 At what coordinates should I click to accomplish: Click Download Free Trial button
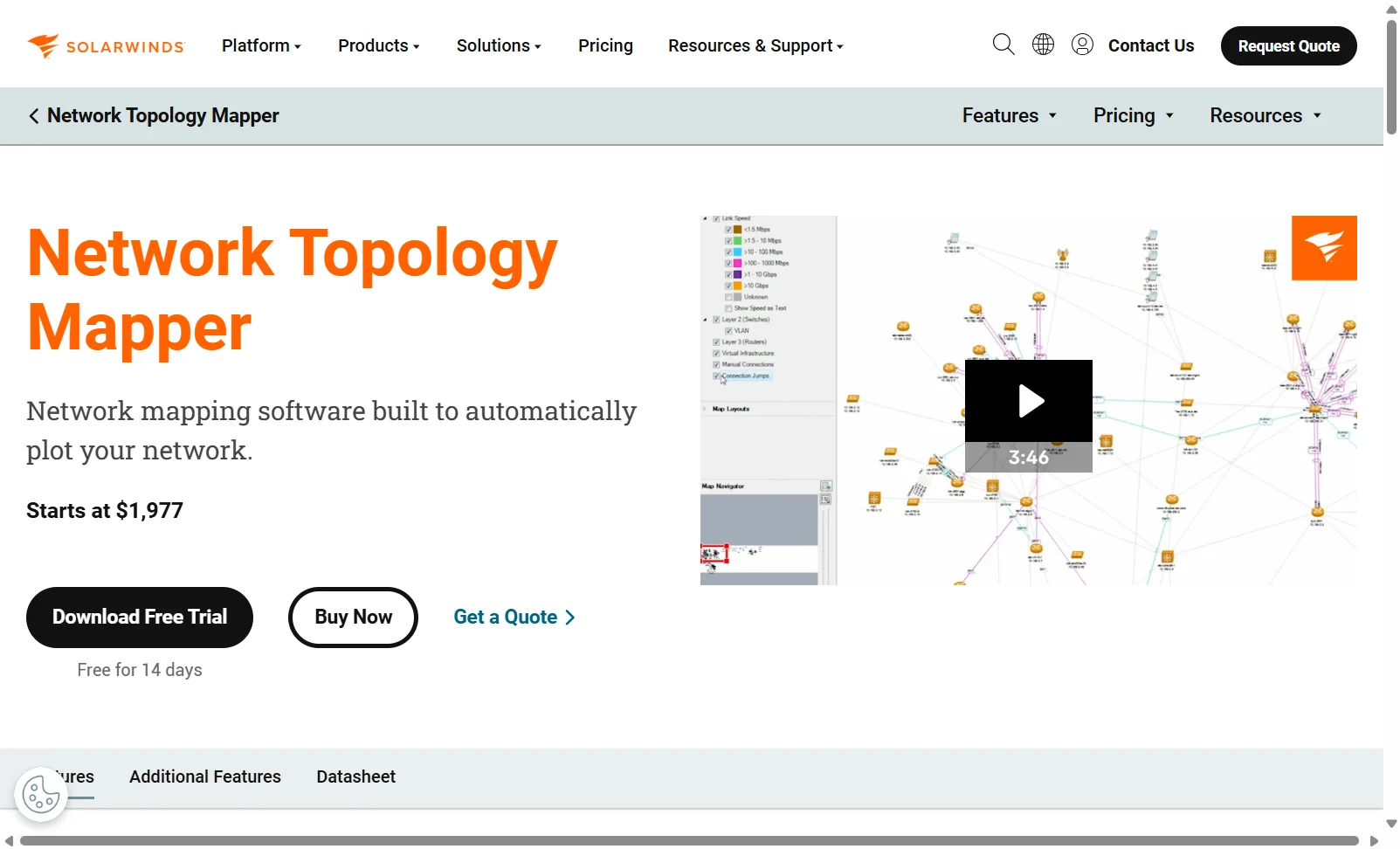pos(140,618)
